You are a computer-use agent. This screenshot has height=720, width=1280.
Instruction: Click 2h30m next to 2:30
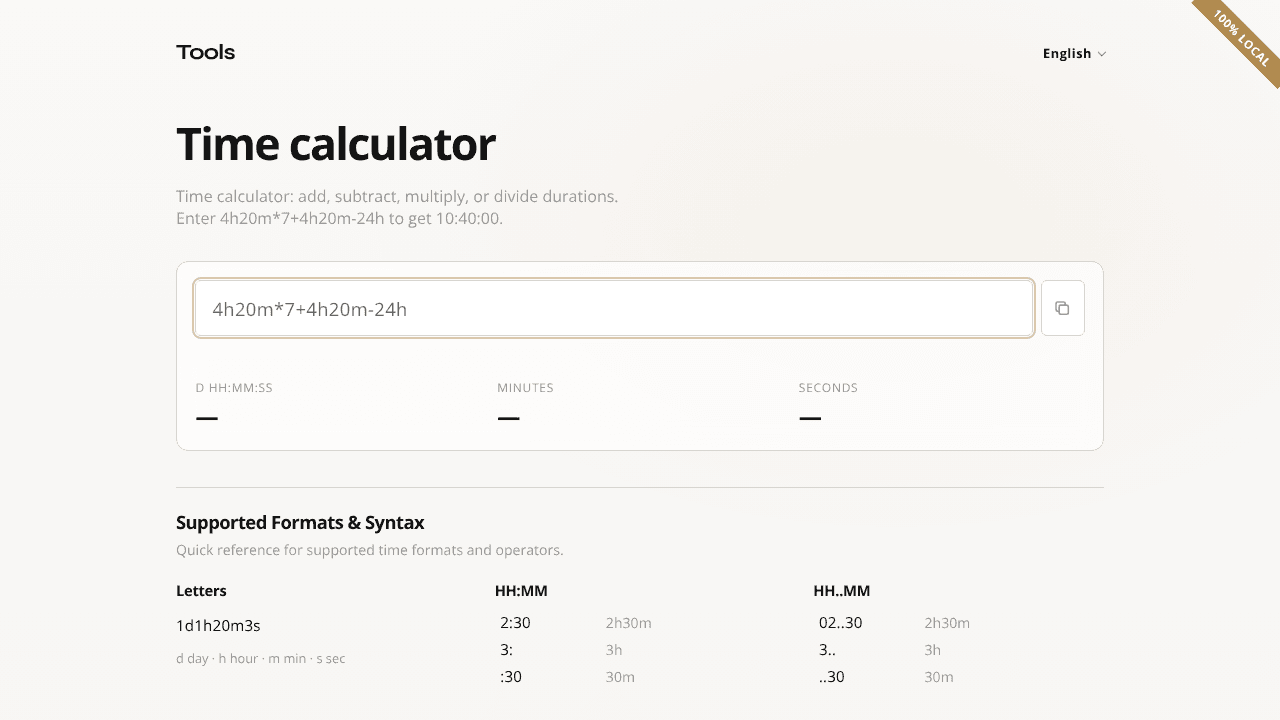(x=628, y=623)
